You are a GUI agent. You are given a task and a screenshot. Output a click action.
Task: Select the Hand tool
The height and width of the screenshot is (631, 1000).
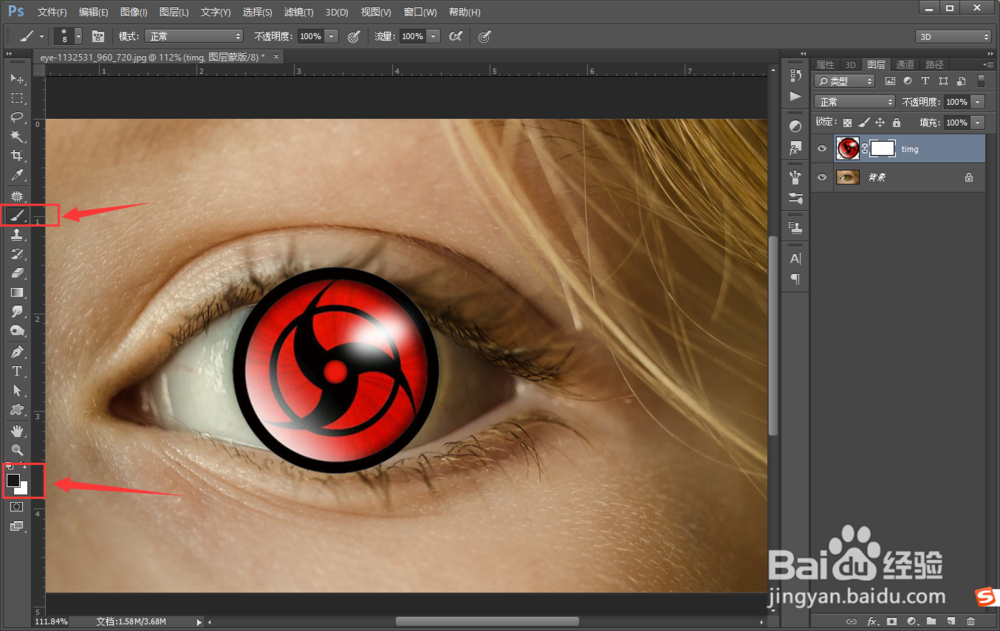(x=17, y=431)
